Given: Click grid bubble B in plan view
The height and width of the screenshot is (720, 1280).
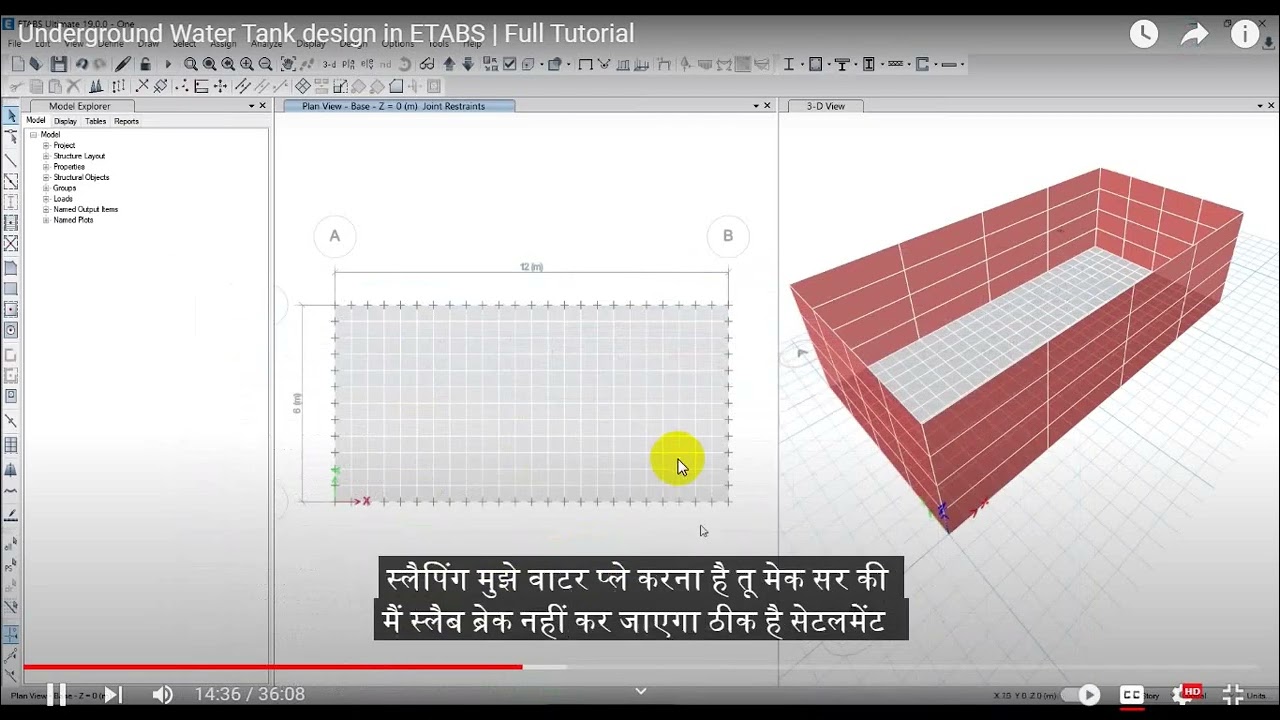Looking at the screenshot, I should tap(728, 236).
